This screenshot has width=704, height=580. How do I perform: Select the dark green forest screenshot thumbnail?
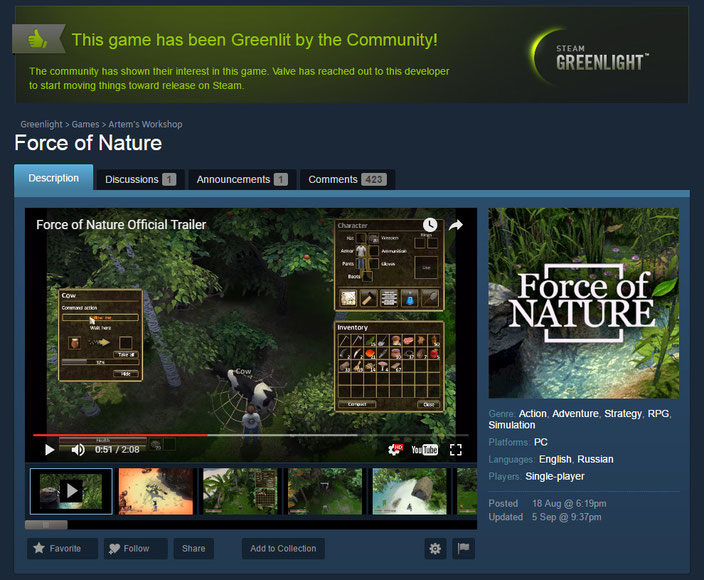[x=325, y=491]
